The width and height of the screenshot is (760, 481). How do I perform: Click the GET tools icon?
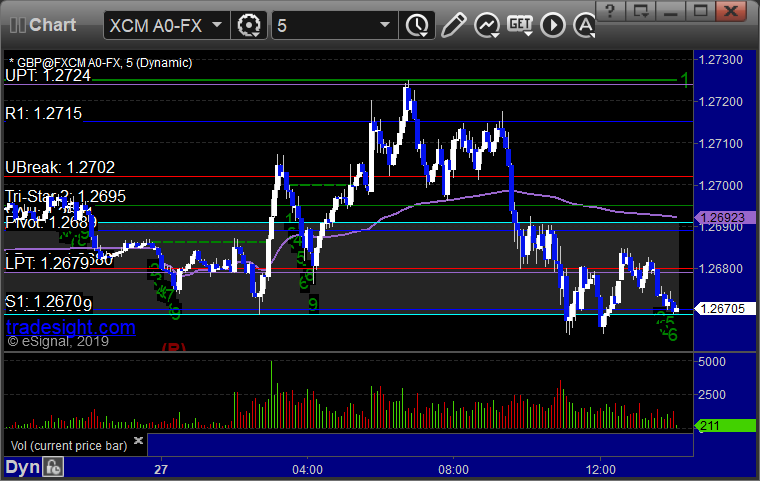520,25
